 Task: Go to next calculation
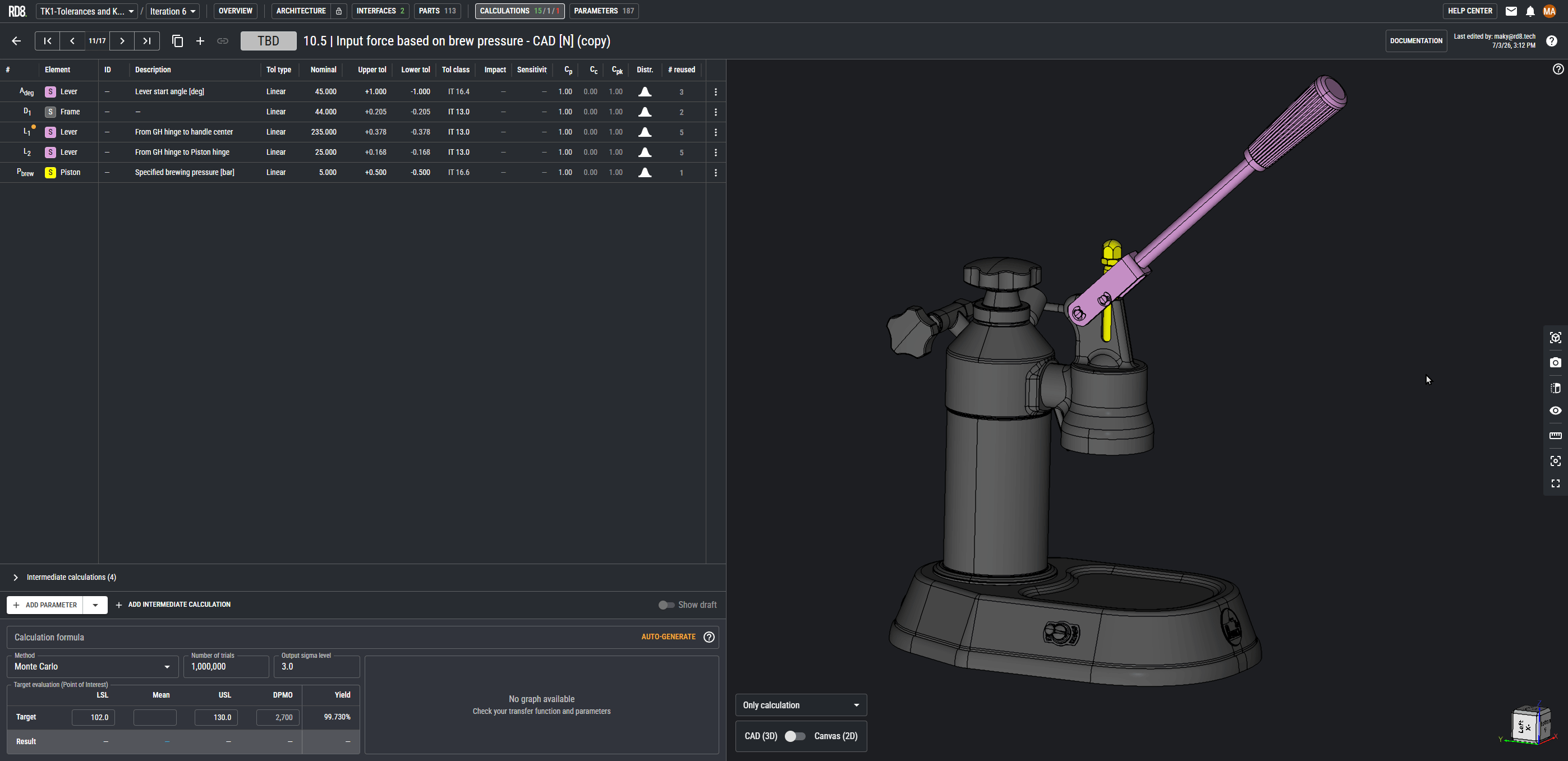[x=122, y=41]
